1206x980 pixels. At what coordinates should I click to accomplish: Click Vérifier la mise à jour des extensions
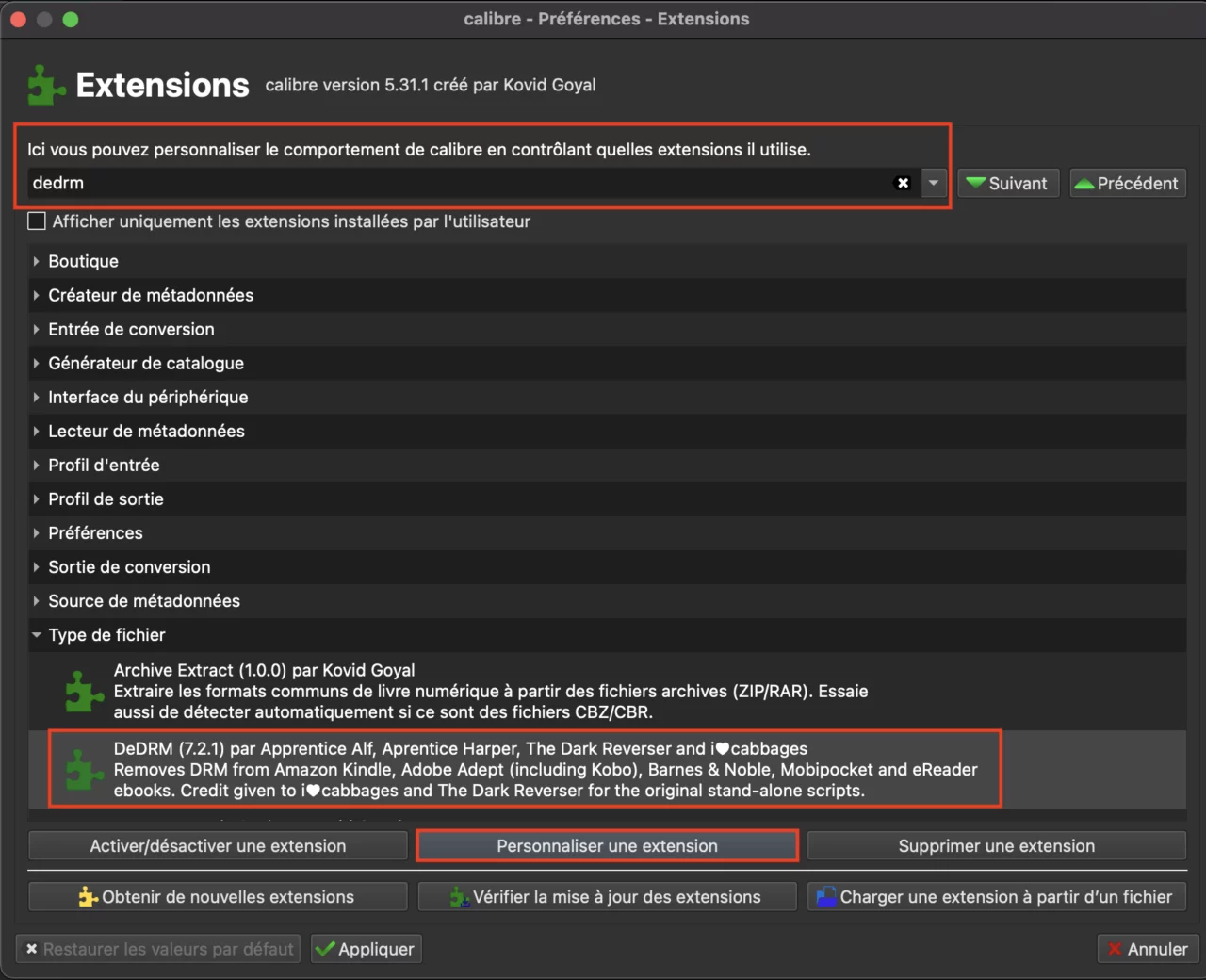608,897
